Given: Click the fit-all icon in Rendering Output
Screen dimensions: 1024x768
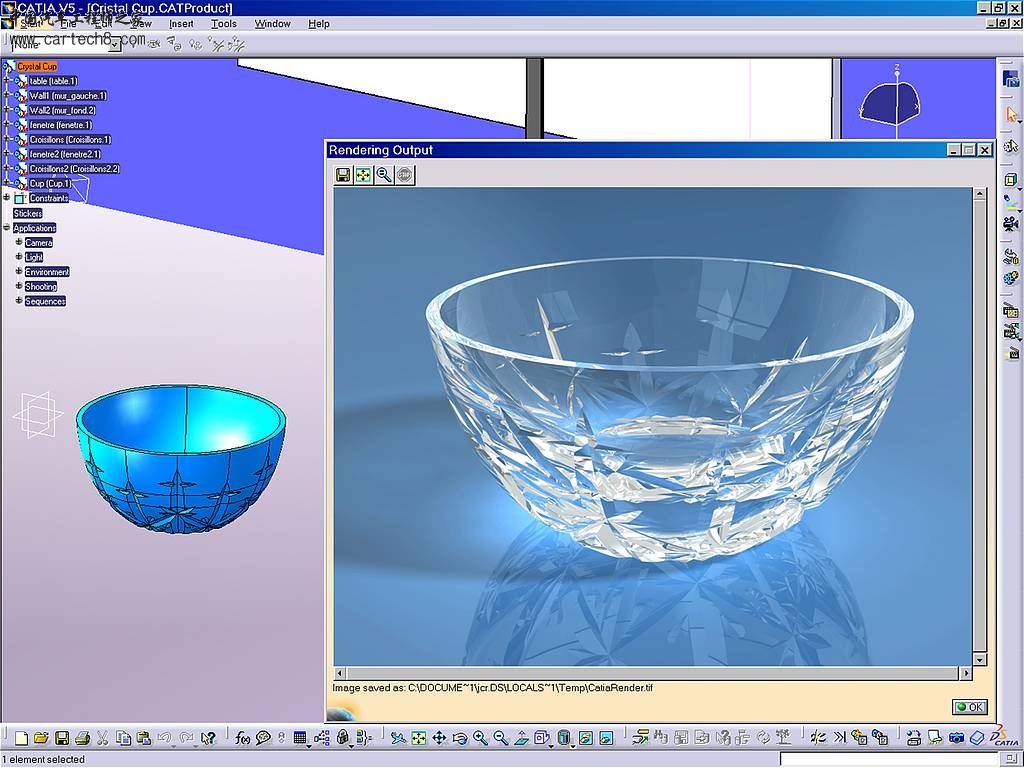Looking at the screenshot, I should pyautogui.click(x=364, y=174).
